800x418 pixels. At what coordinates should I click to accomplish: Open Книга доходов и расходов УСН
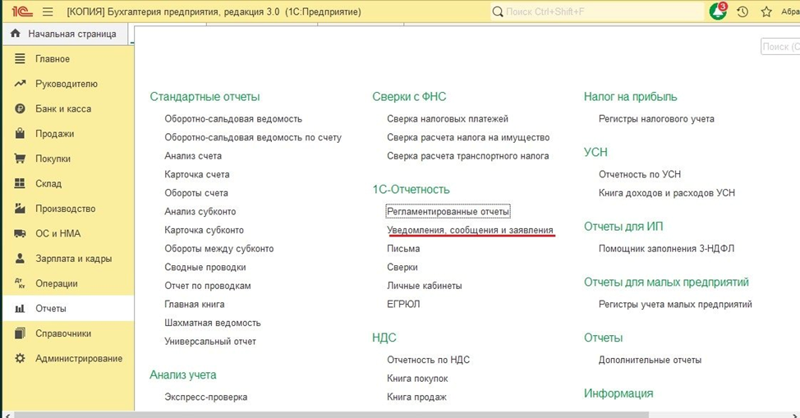[x=667, y=193]
